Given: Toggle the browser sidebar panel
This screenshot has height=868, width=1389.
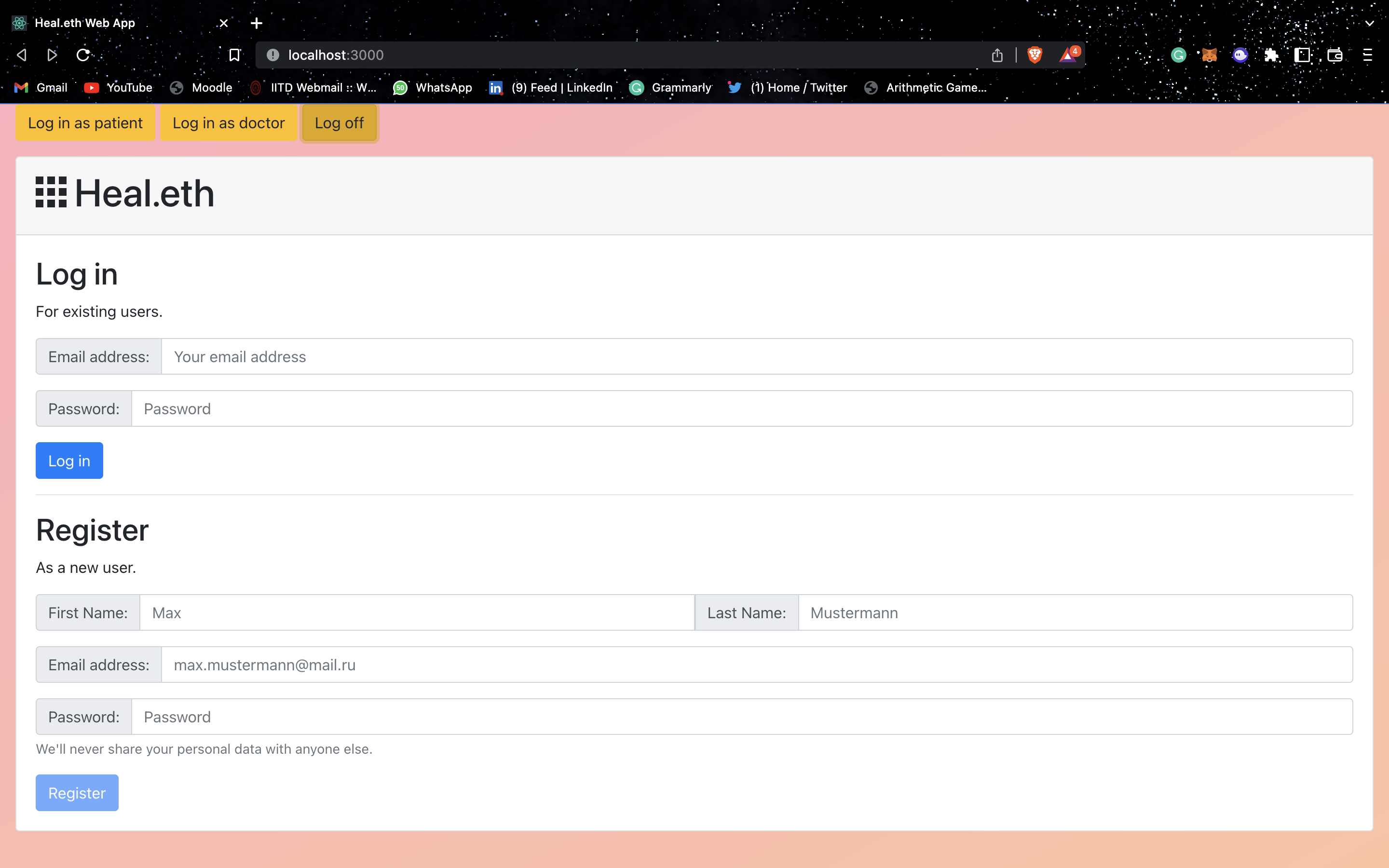Looking at the screenshot, I should coord(1302,55).
